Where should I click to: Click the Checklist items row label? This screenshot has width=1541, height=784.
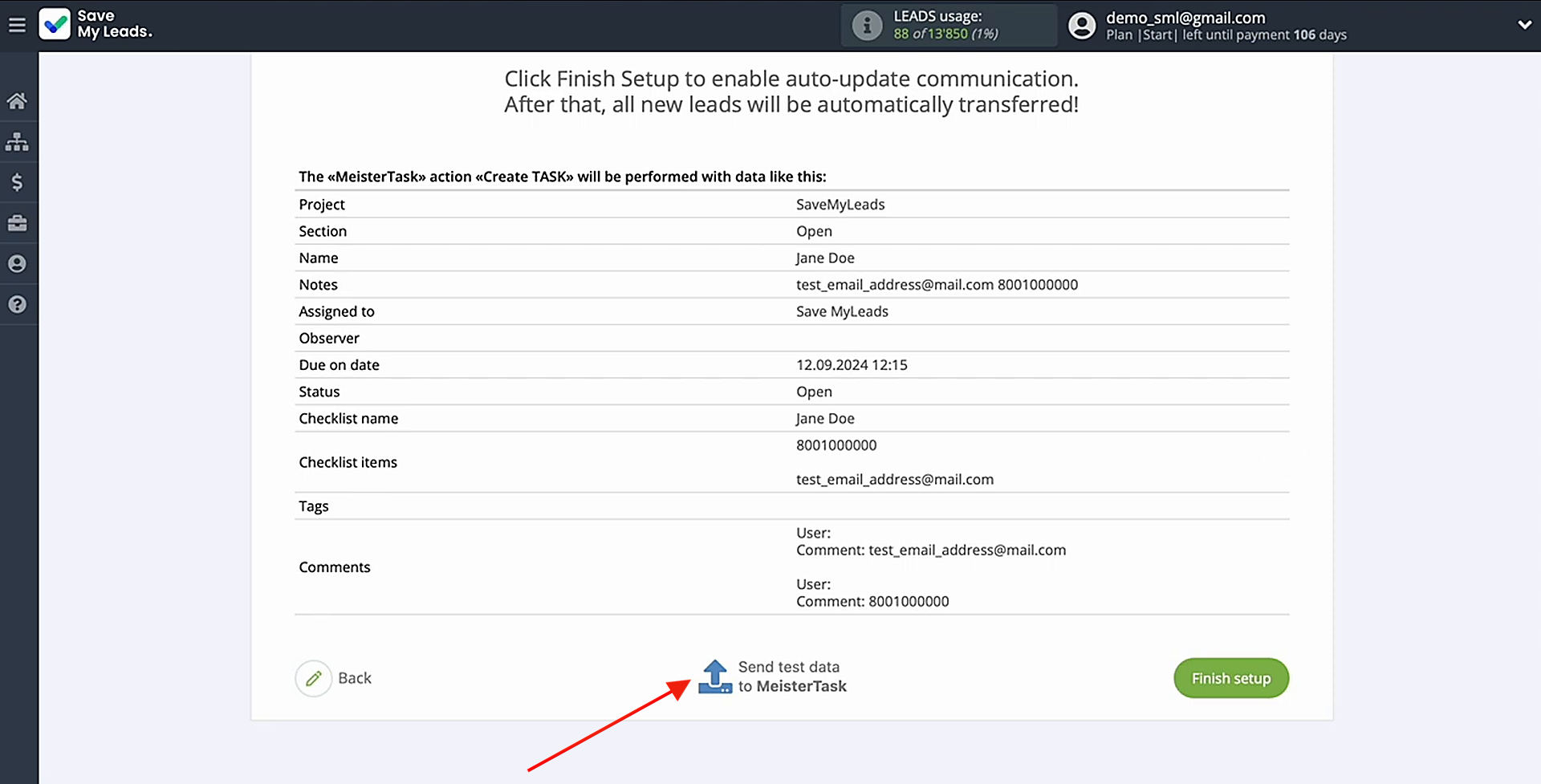point(348,462)
